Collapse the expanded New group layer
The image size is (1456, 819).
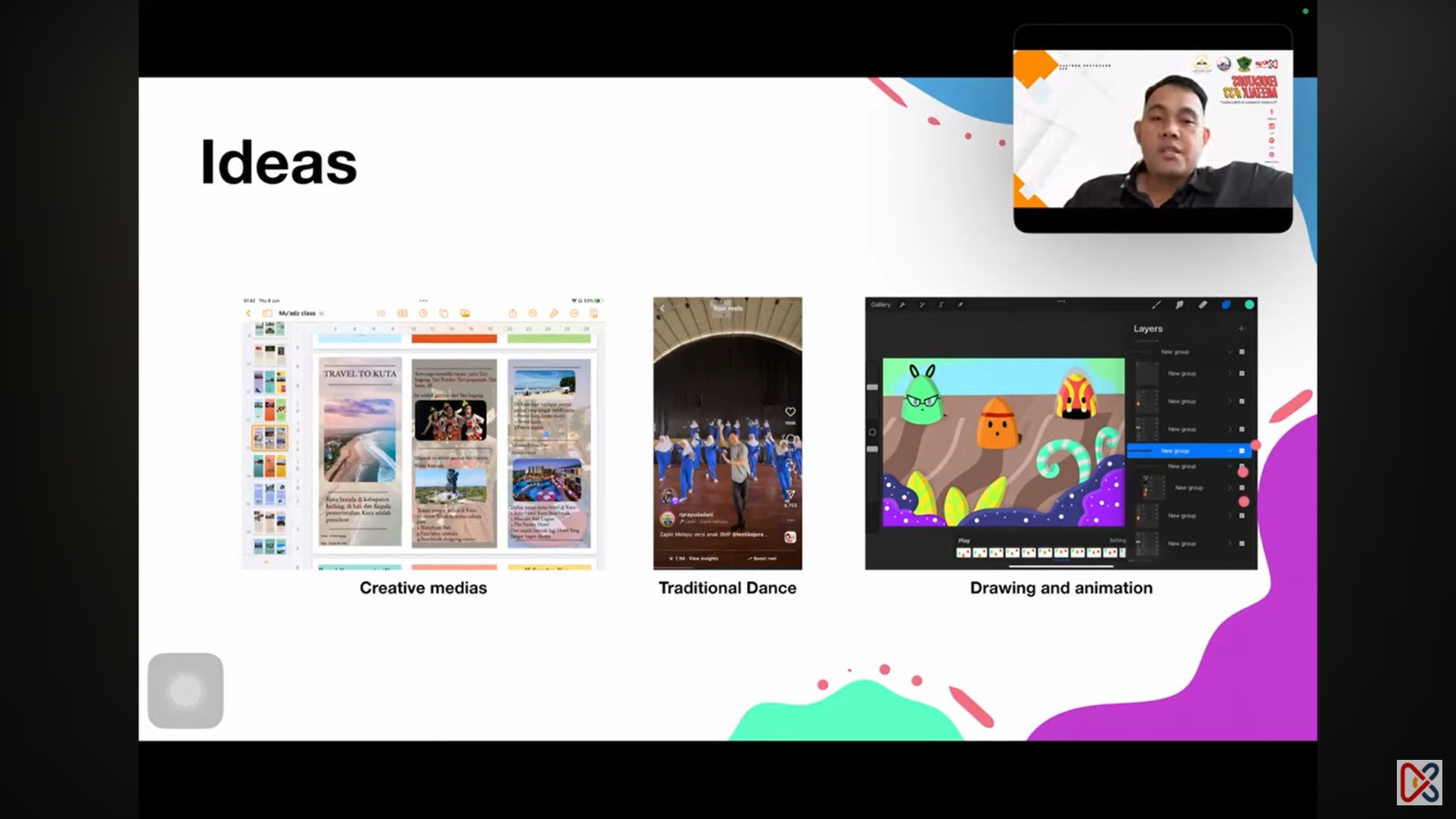point(1228,451)
